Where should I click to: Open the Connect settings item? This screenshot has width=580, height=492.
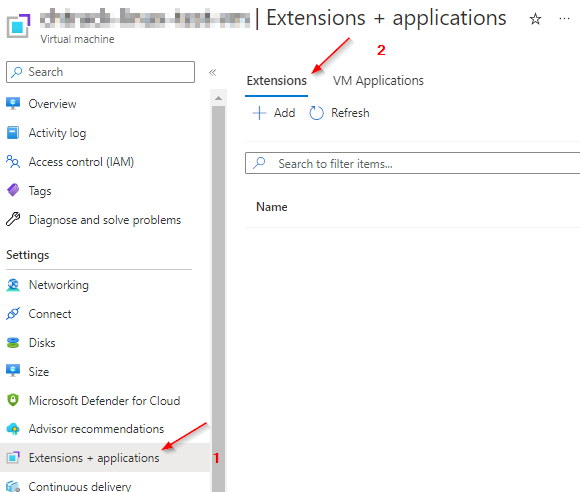[50, 314]
